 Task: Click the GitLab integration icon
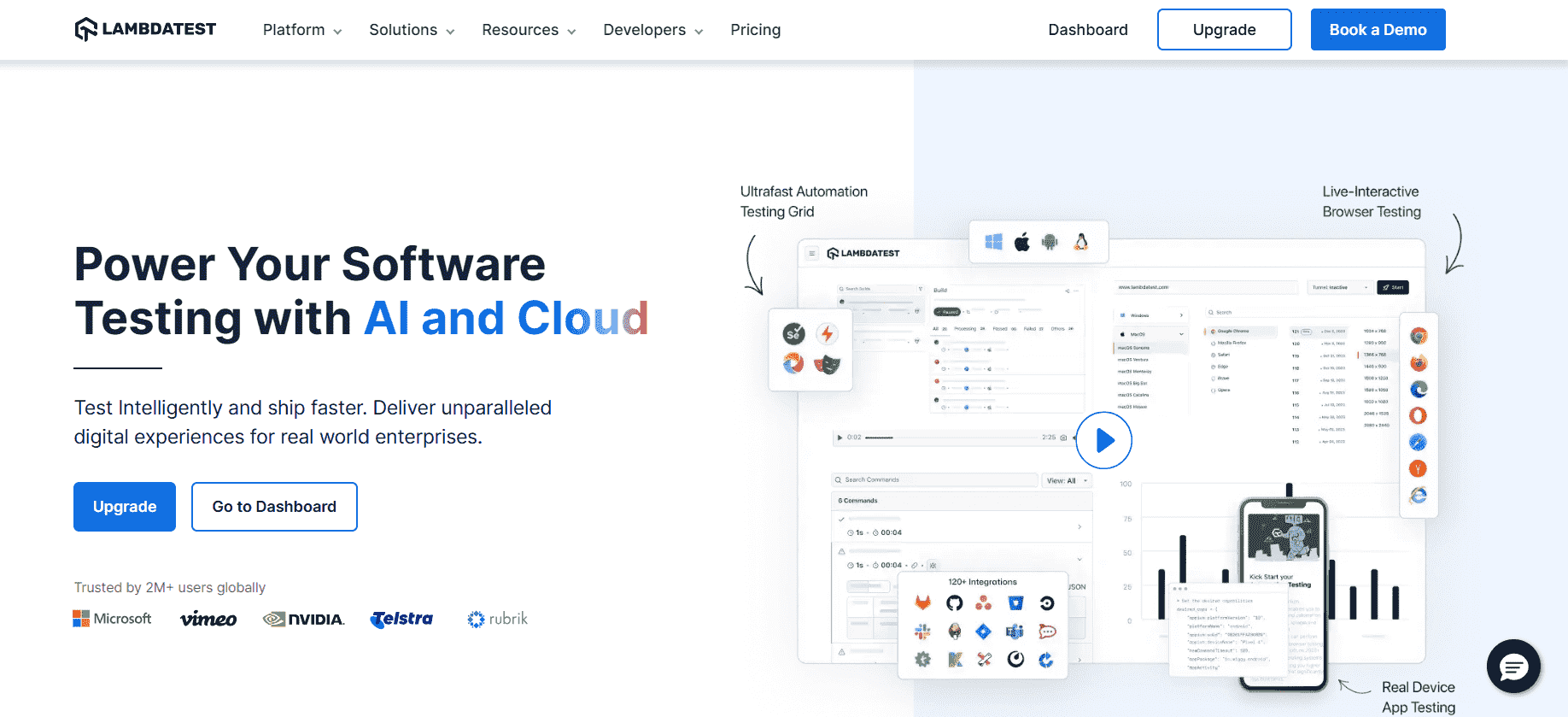pyautogui.click(x=923, y=603)
